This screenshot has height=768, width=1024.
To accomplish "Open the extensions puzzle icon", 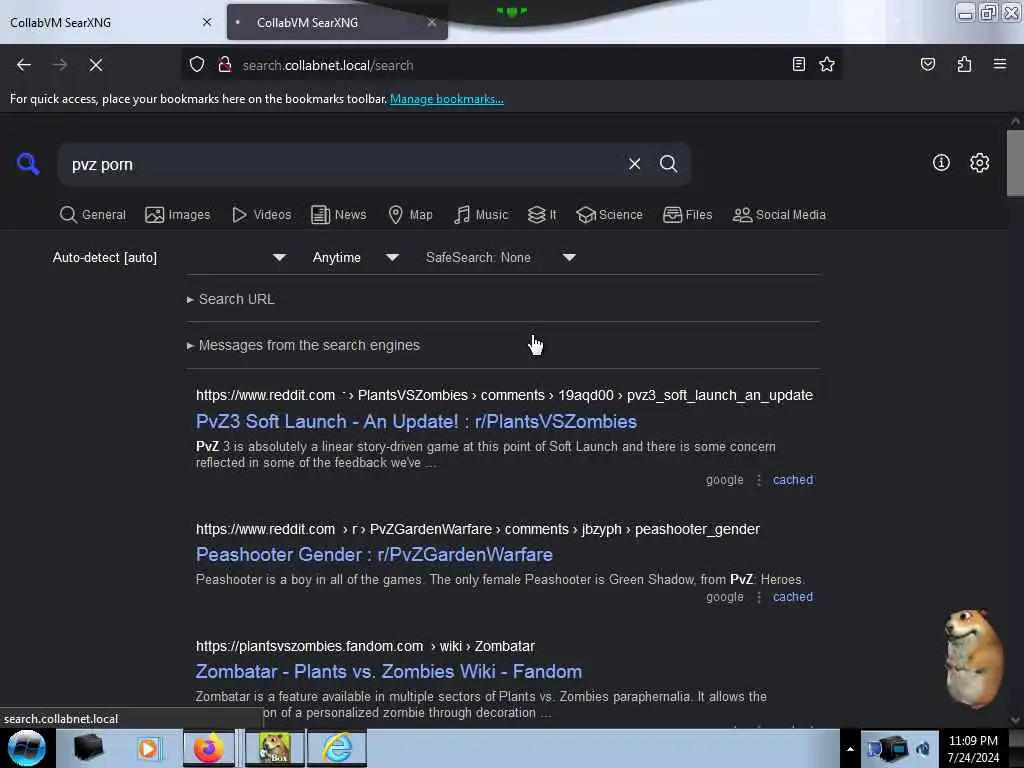I will point(964,64).
